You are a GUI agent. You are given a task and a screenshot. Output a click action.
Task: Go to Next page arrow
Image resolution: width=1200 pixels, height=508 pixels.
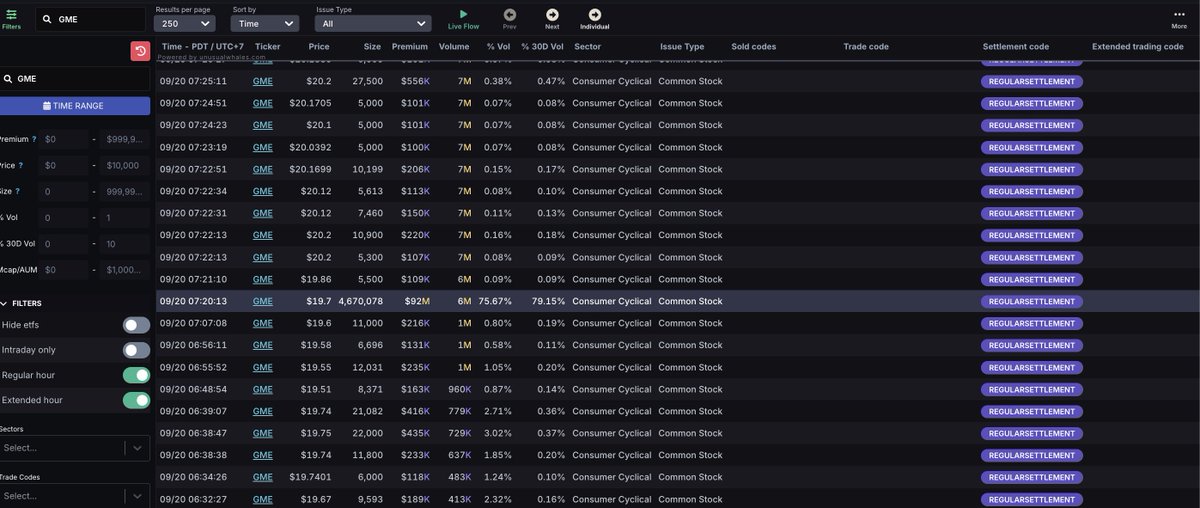point(552,14)
